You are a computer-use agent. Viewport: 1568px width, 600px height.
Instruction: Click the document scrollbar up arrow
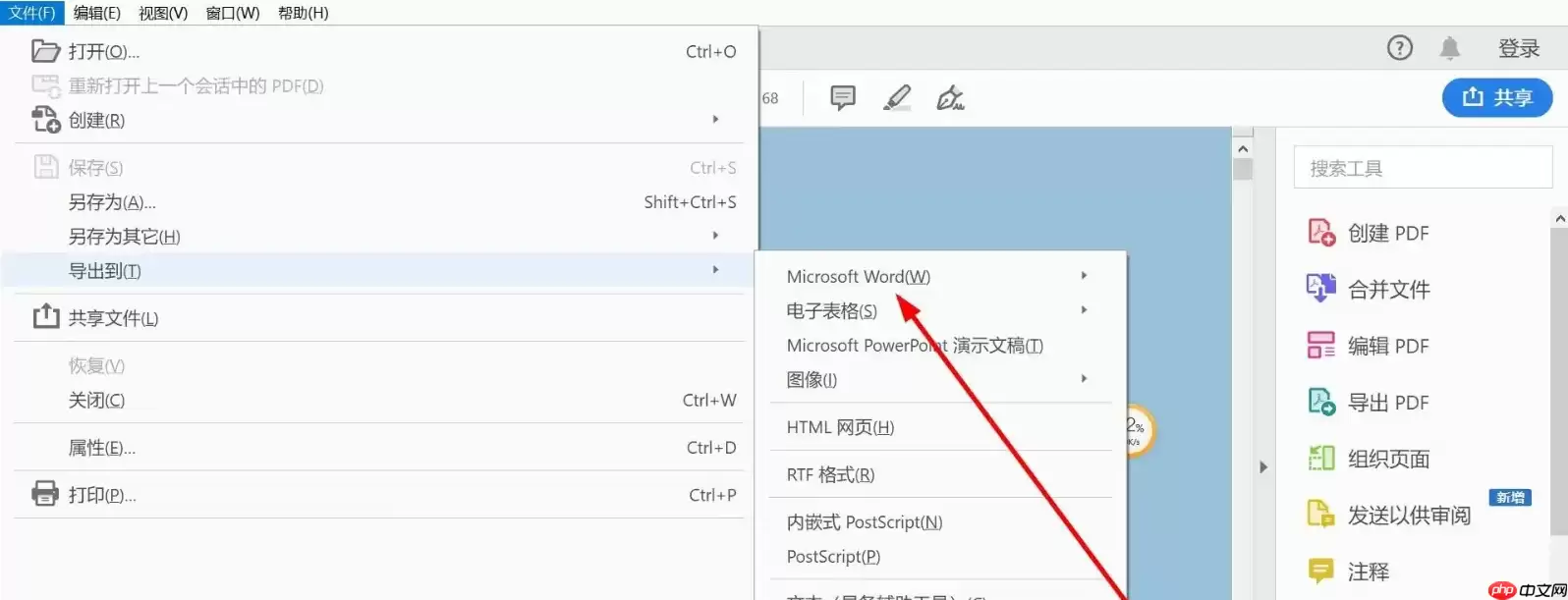1243,148
